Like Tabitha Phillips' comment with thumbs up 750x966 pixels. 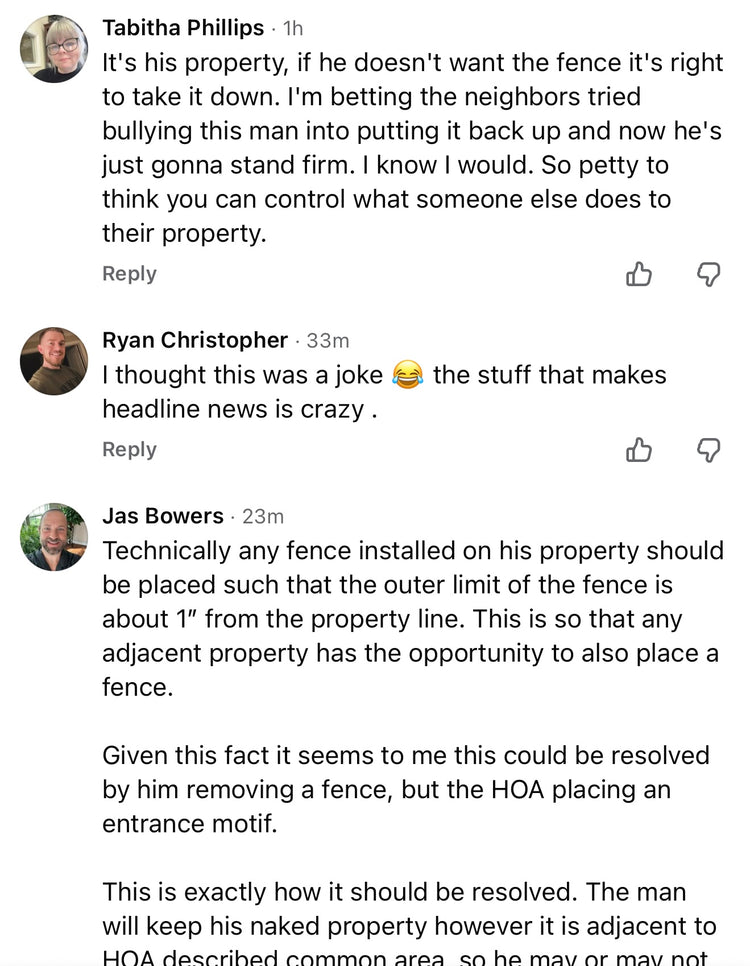tap(638, 274)
